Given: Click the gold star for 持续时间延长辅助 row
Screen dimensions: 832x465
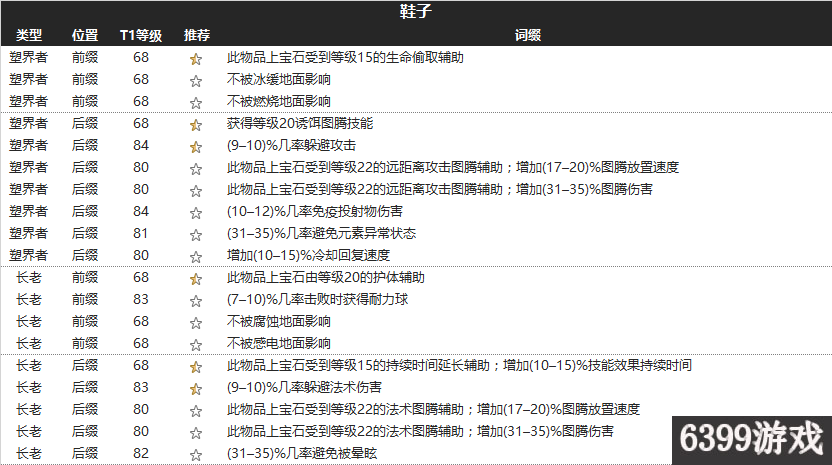Looking at the screenshot, I should (x=196, y=367).
